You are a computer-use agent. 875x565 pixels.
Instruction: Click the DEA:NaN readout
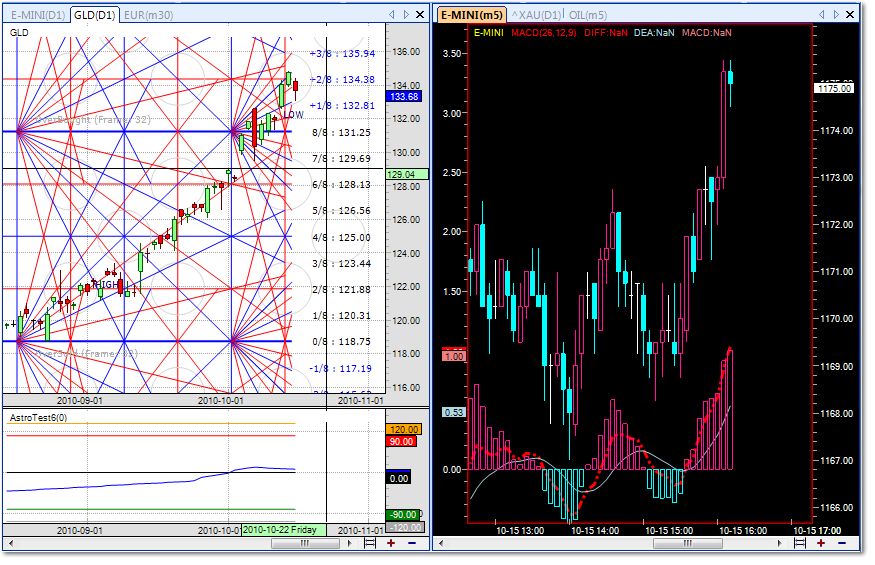point(653,32)
